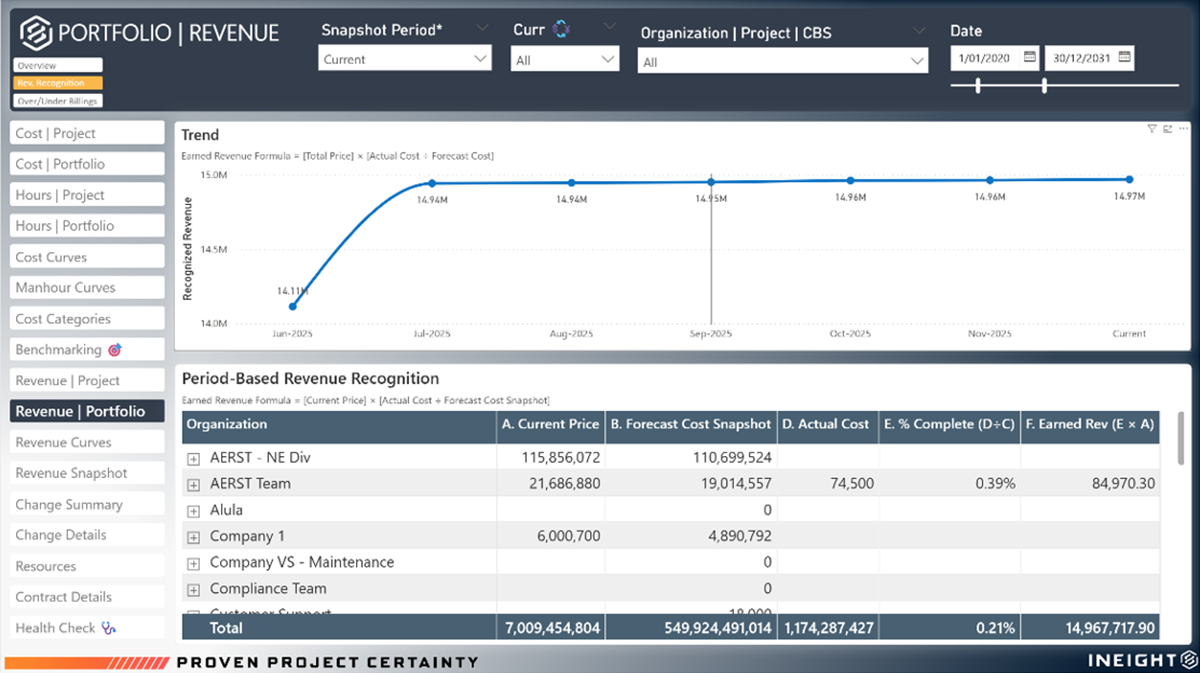Click the date slider right handle
Image resolution: width=1200 pixels, height=673 pixels.
[x=1044, y=87]
